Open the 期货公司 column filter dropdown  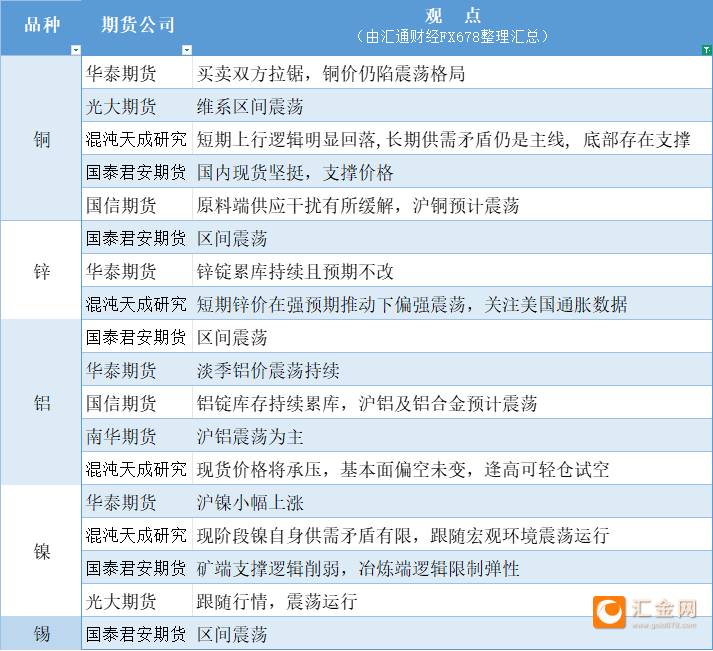(186, 50)
